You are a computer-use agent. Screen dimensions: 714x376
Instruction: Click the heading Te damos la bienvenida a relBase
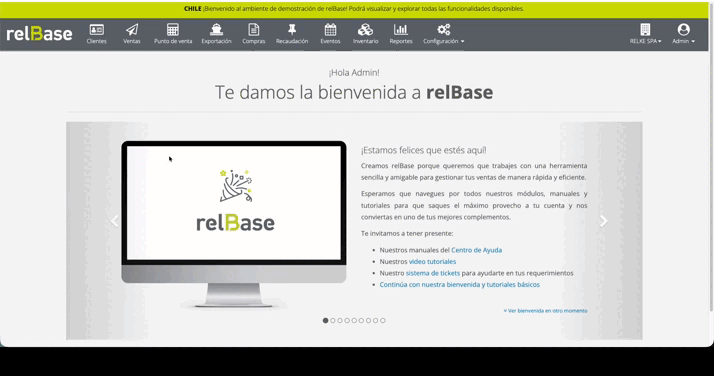point(354,92)
